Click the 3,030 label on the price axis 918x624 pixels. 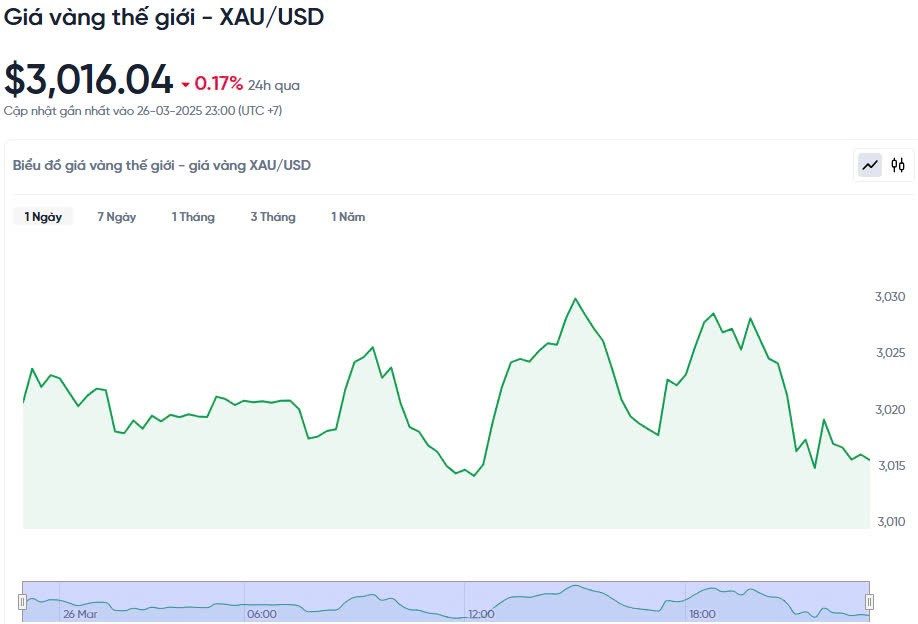click(x=890, y=297)
